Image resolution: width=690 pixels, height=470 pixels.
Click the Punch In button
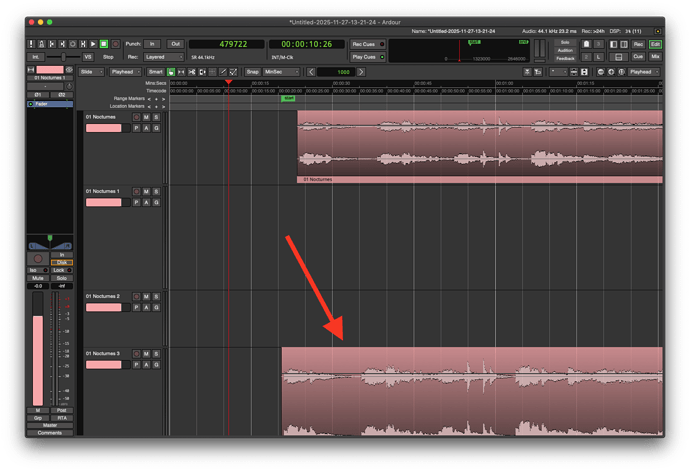click(x=151, y=44)
